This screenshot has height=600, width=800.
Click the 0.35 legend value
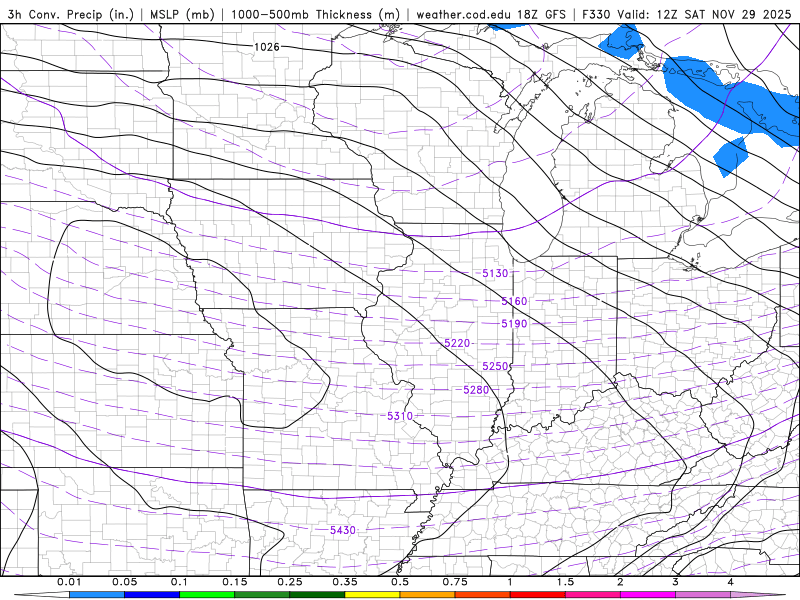coord(345,582)
